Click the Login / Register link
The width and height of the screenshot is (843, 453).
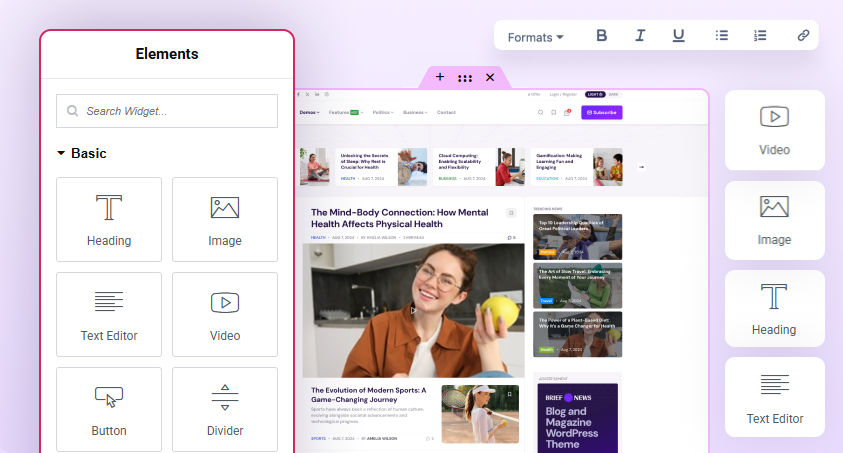click(x=564, y=94)
